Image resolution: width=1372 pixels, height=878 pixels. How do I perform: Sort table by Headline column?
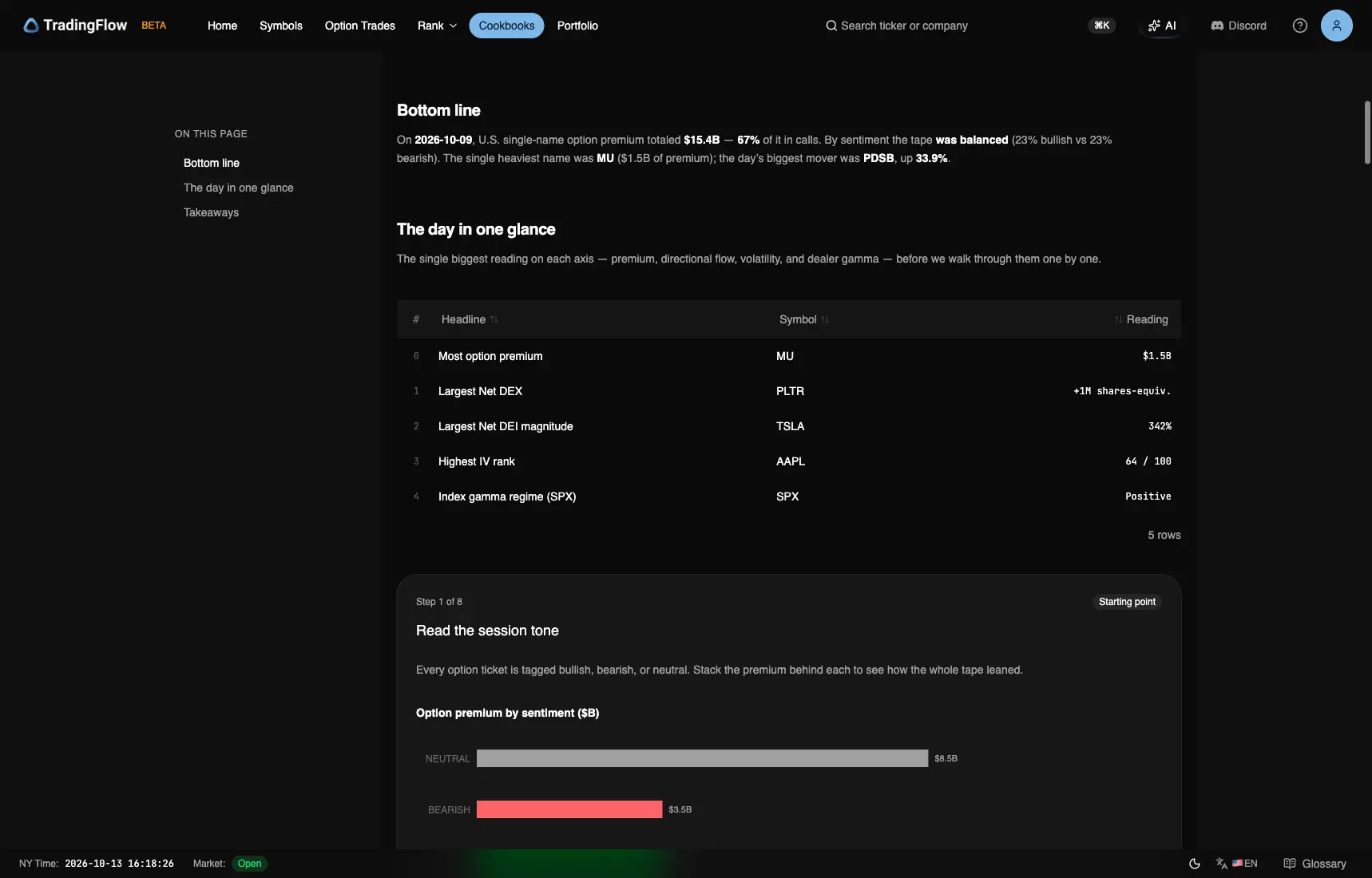point(470,319)
